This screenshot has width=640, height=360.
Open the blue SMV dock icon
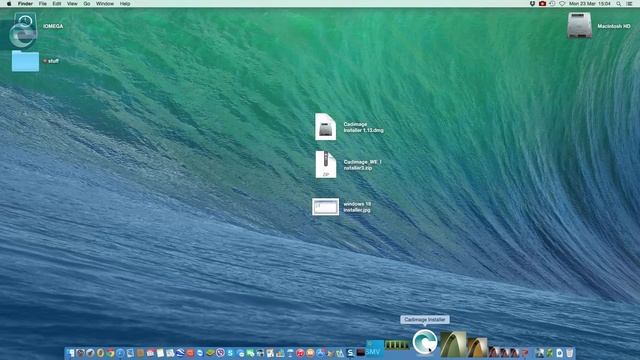click(374, 349)
